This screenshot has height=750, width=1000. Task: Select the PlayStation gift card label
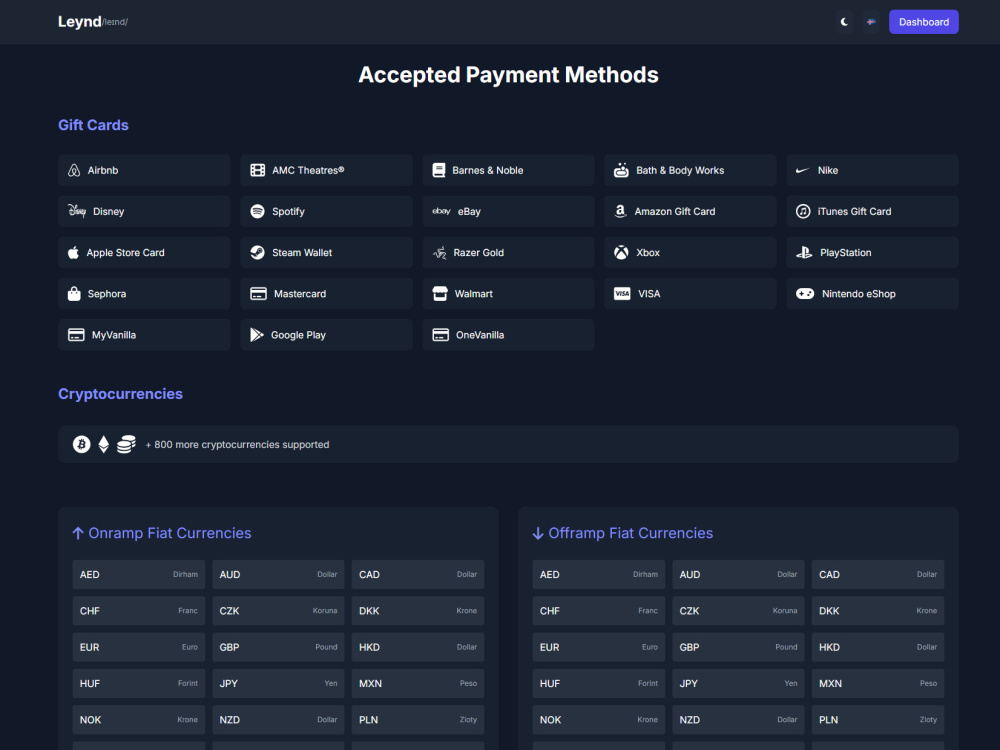tap(846, 253)
